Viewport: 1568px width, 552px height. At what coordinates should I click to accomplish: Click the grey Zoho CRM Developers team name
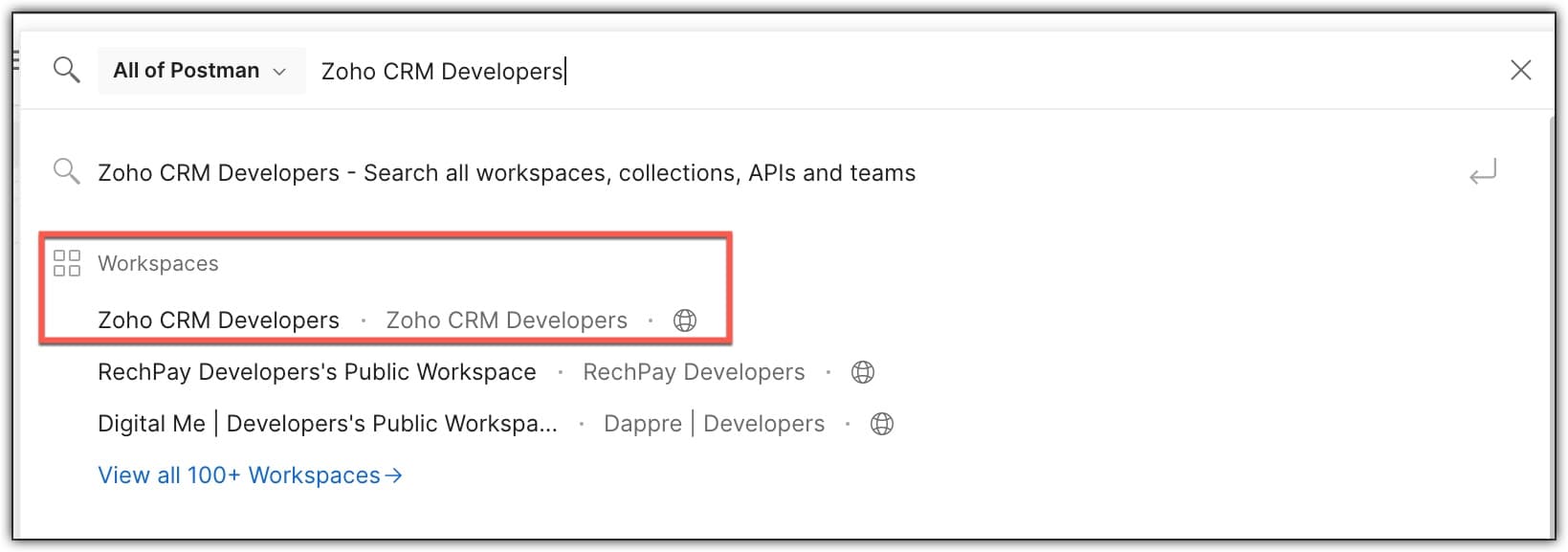[506, 320]
